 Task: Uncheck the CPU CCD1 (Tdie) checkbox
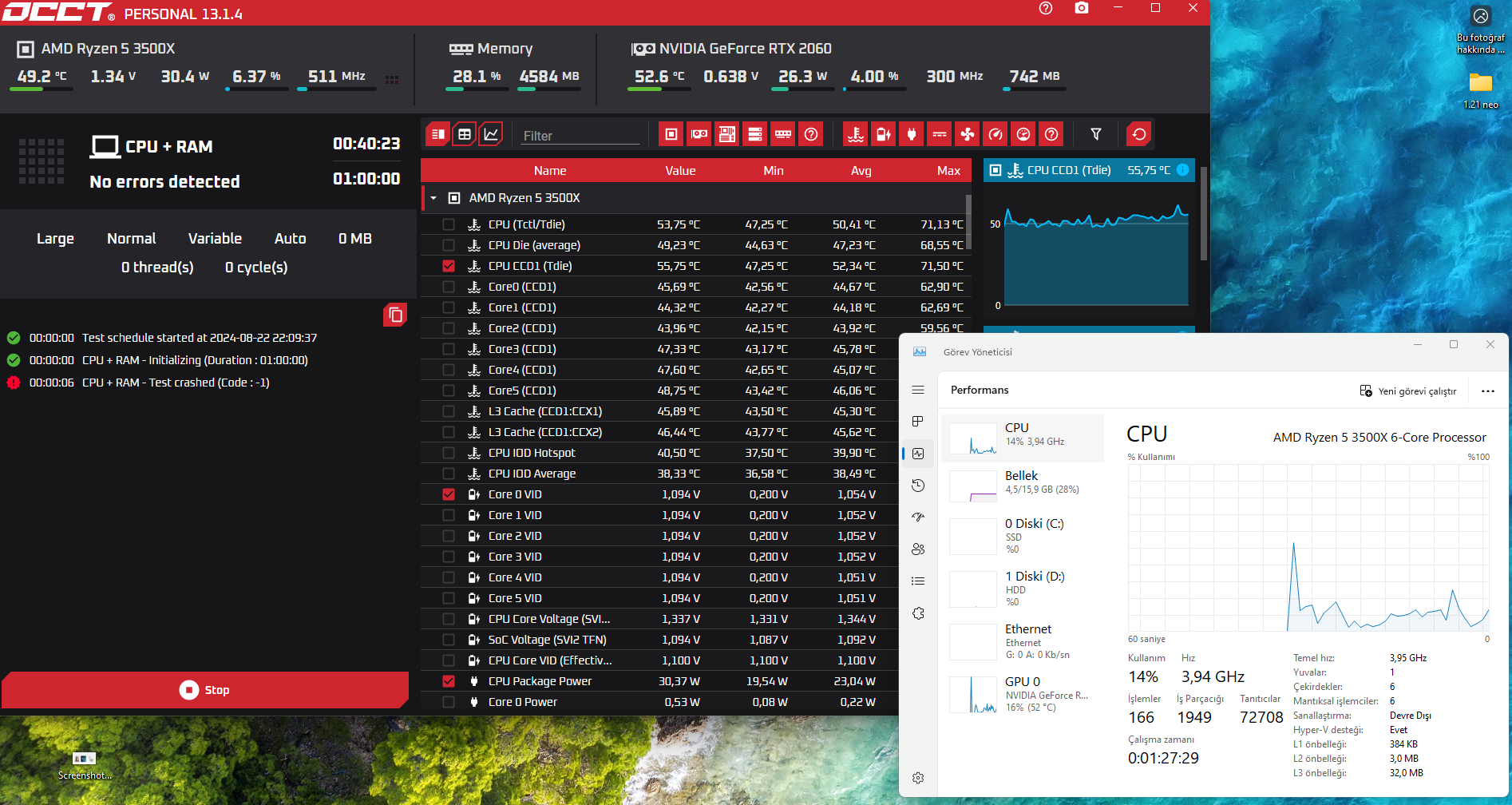click(x=449, y=266)
